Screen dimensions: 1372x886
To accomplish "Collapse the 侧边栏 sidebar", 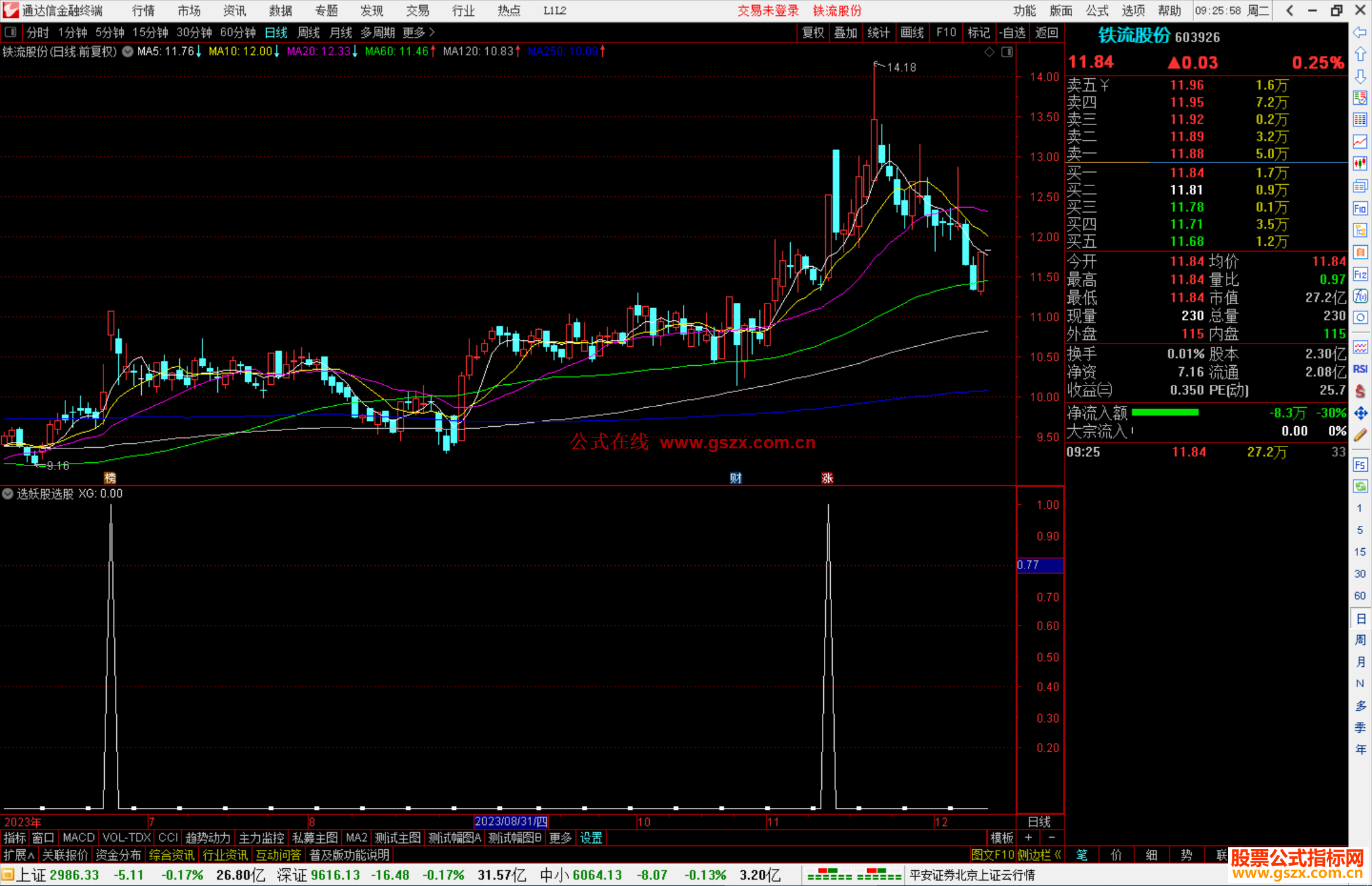I will pyautogui.click(x=1039, y=855).
